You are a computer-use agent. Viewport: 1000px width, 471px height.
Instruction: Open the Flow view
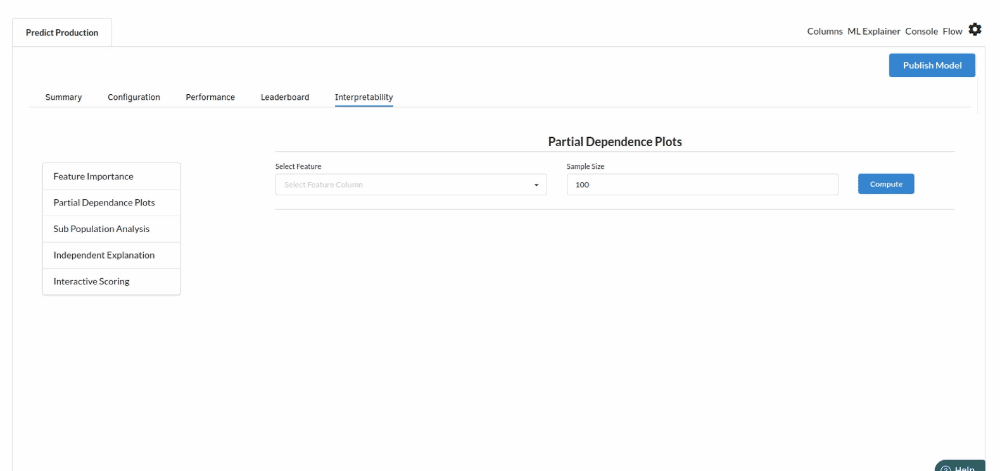(x=952, y=32)
